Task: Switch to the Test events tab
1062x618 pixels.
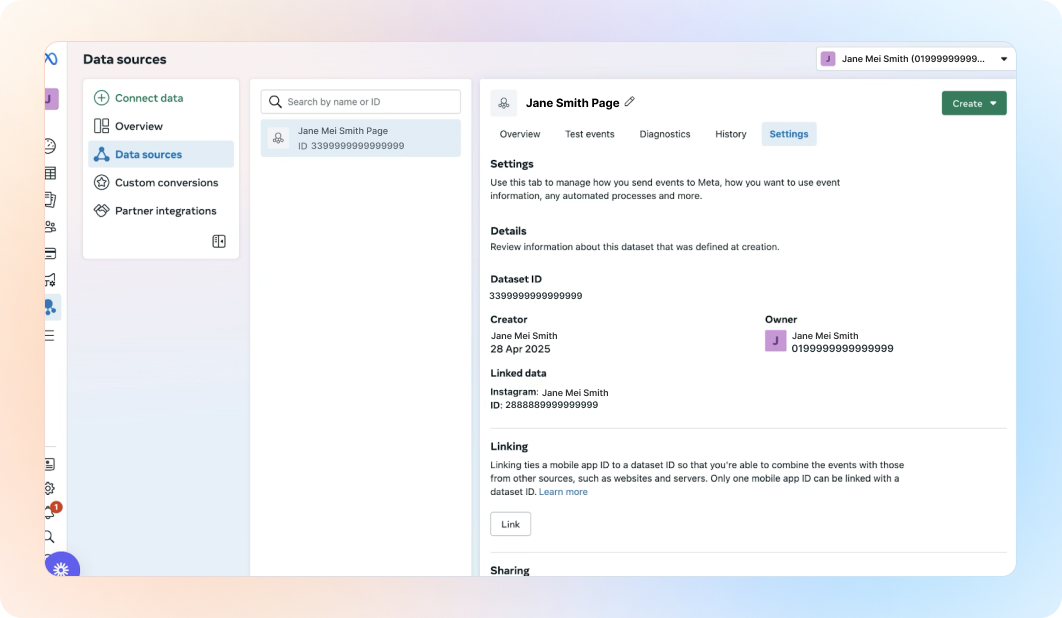Action: (x=590, y=134)
